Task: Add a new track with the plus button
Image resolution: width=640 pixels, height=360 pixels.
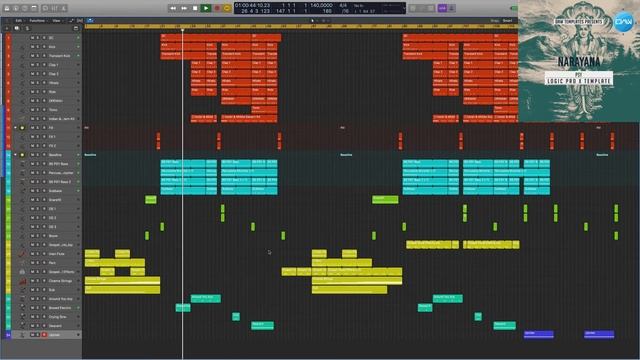Action: tap(7, 29)
